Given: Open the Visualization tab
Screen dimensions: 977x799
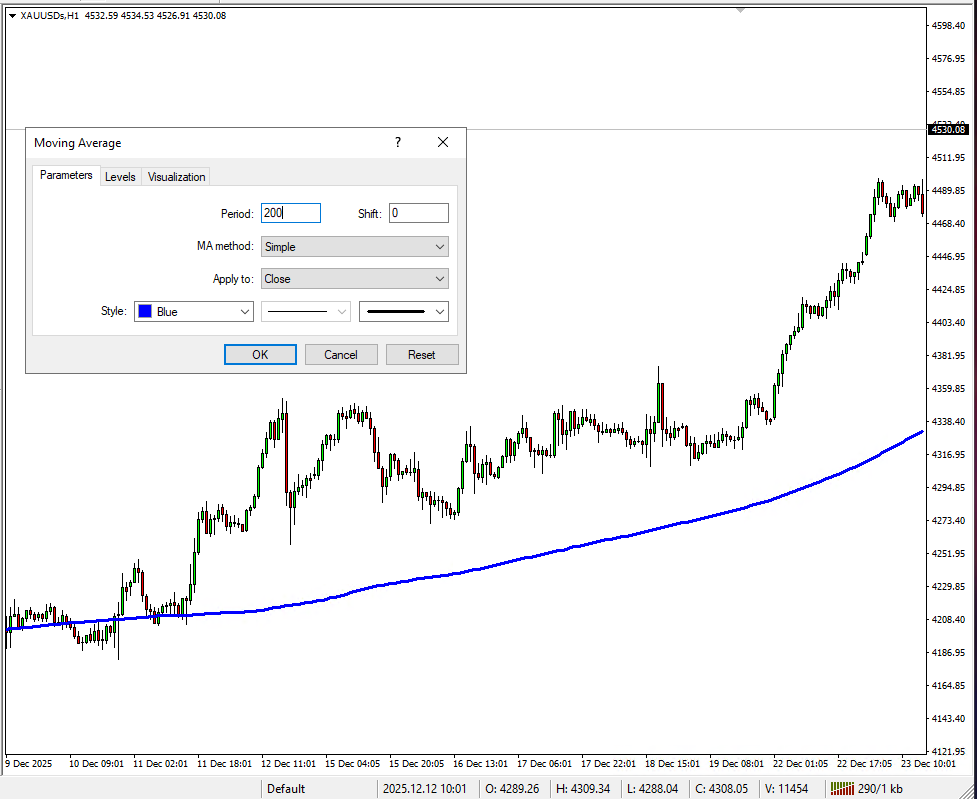Looking at the screenshot, I should coord(176,177).
